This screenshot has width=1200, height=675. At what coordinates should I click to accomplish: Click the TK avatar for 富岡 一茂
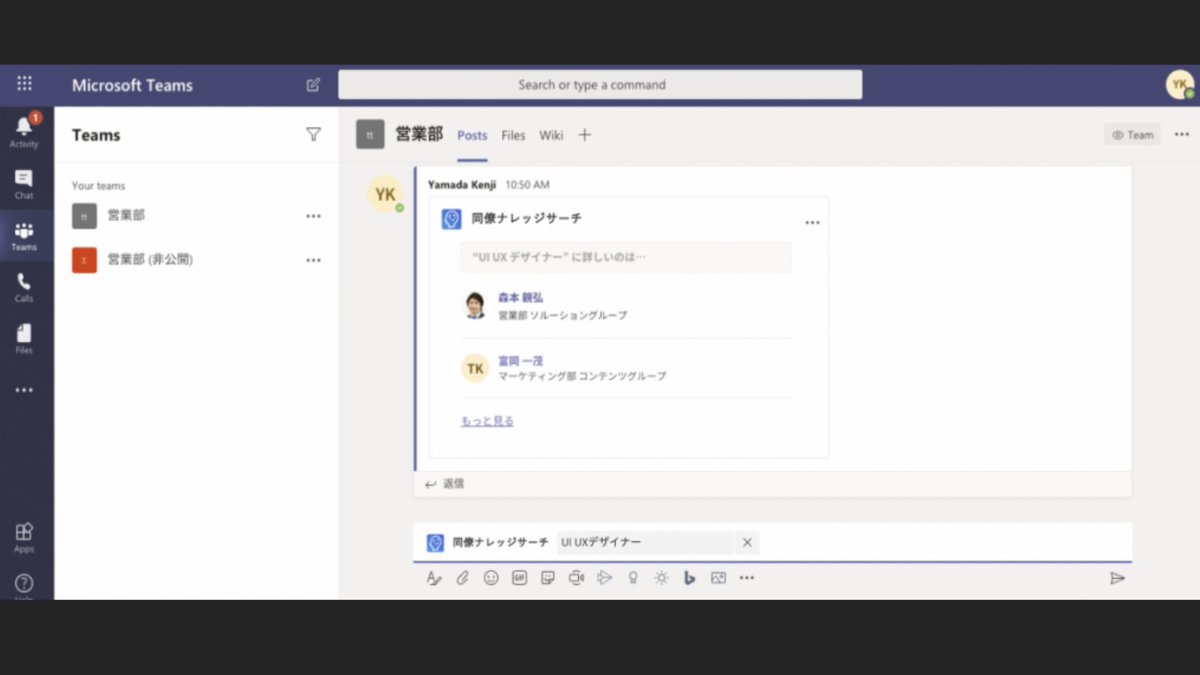click(475, 368)
